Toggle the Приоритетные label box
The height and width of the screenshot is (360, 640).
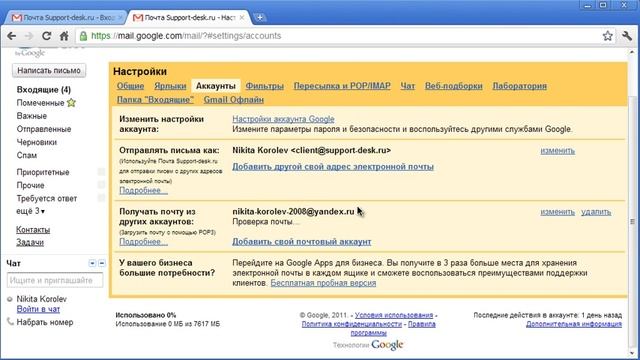coord(101,172)
